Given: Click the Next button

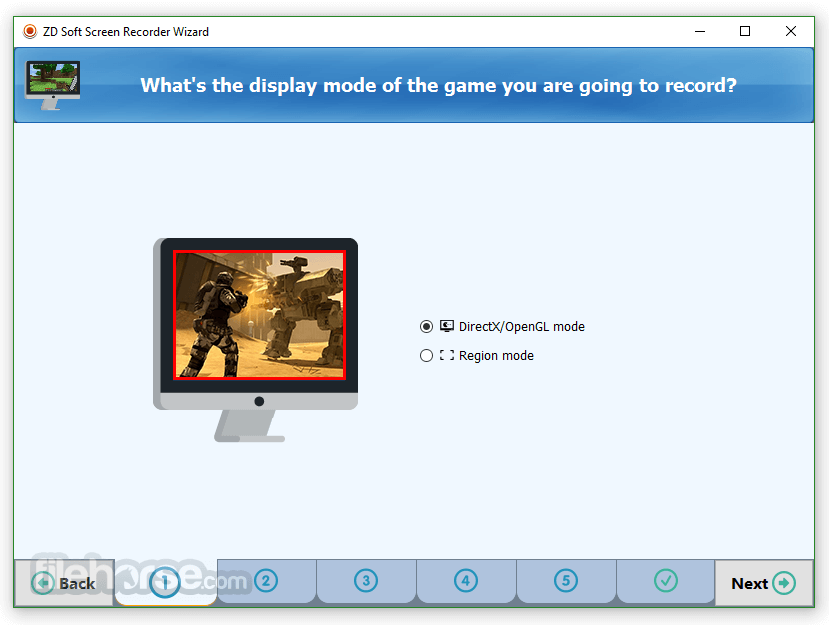Looking at the screenshot, I should [x=763, y=583].
